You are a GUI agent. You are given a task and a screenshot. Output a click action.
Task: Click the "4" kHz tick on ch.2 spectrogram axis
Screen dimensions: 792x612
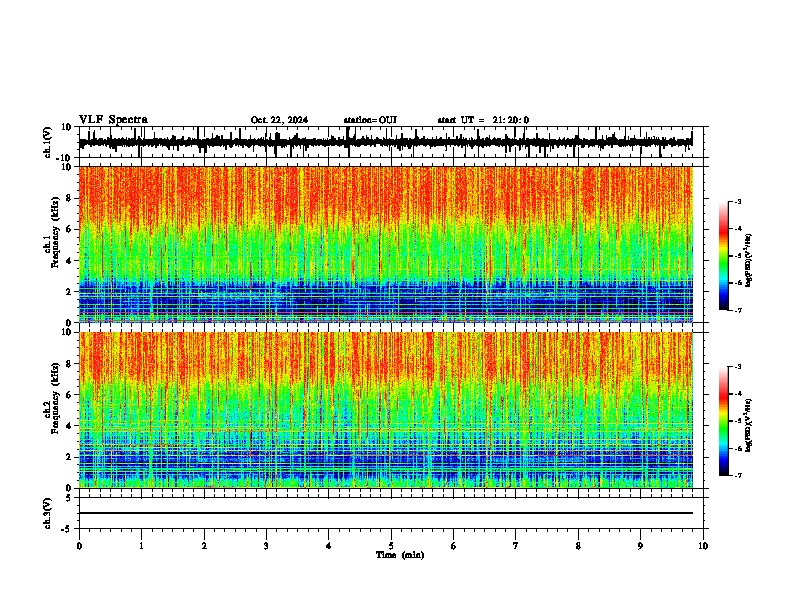pos(69,426)
